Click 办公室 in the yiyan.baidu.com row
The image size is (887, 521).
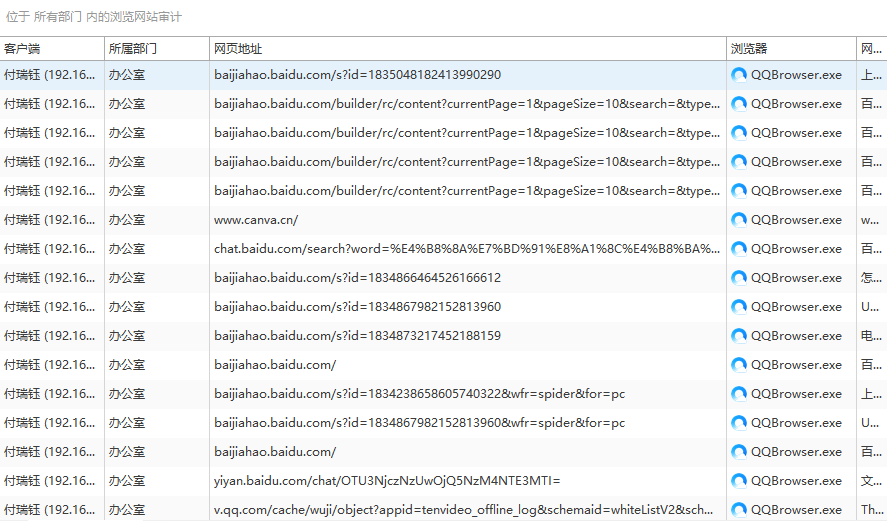coord(127,481)
